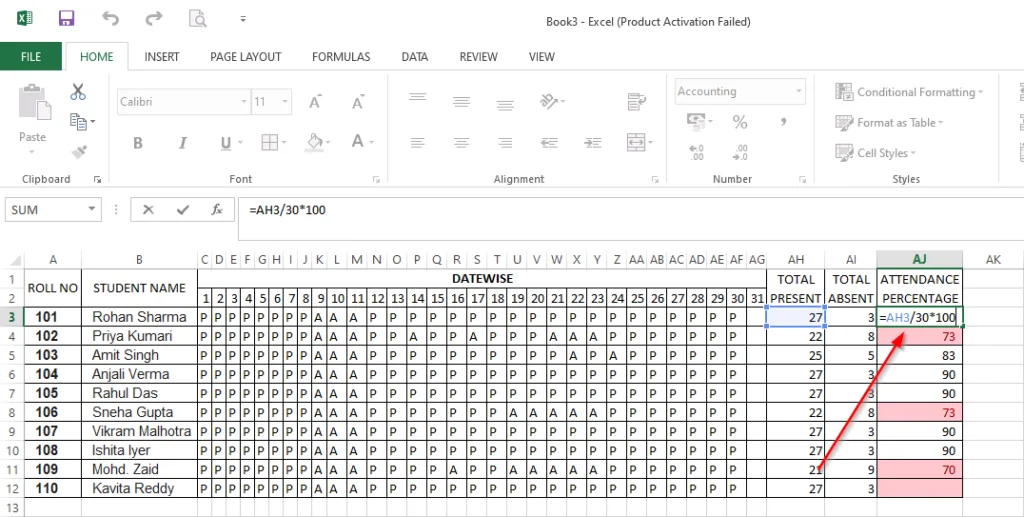Click Center alignment icon

point(462,142)
